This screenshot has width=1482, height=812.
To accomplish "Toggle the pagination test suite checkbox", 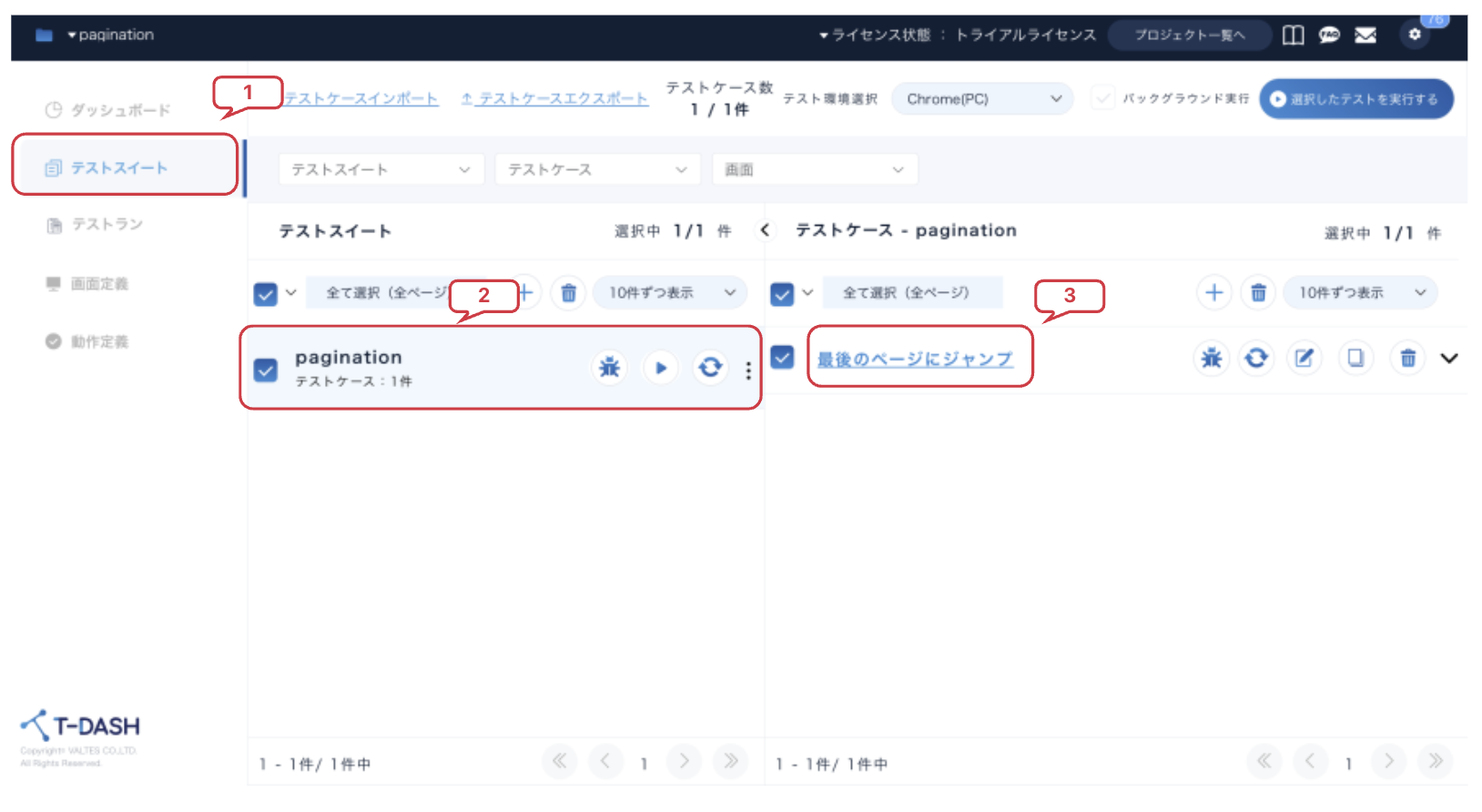I will point(265,370).
